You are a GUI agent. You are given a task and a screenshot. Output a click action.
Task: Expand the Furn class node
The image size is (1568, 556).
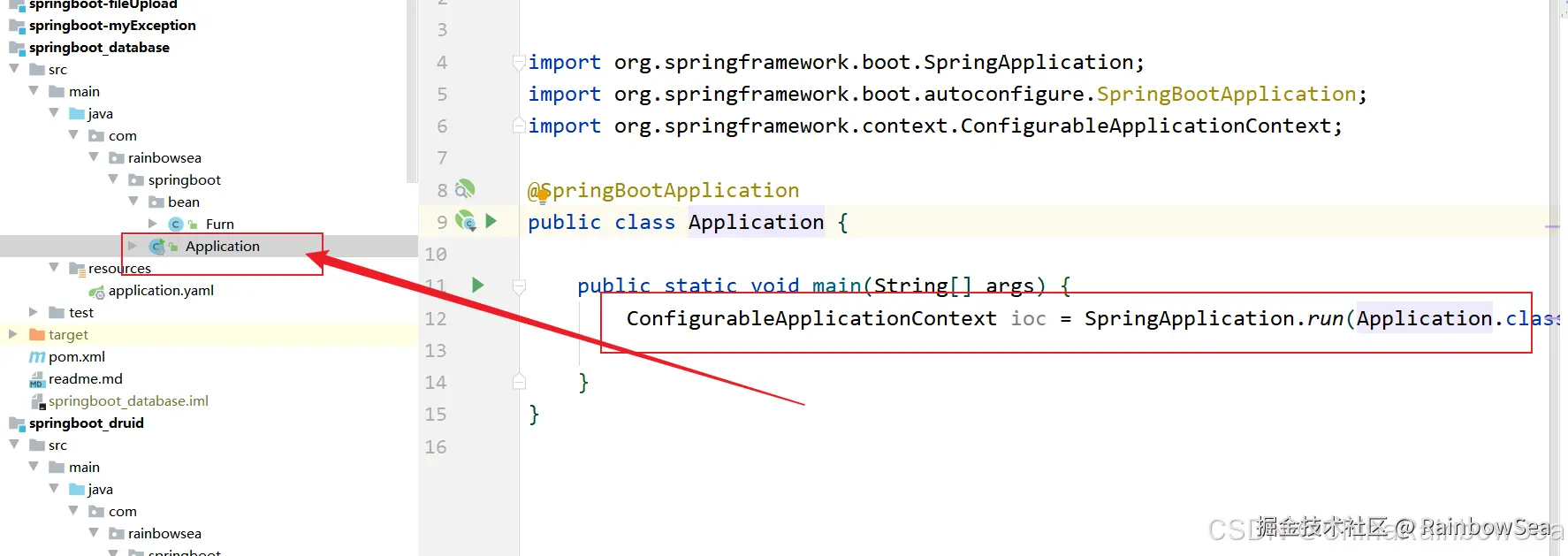[152, 224]
